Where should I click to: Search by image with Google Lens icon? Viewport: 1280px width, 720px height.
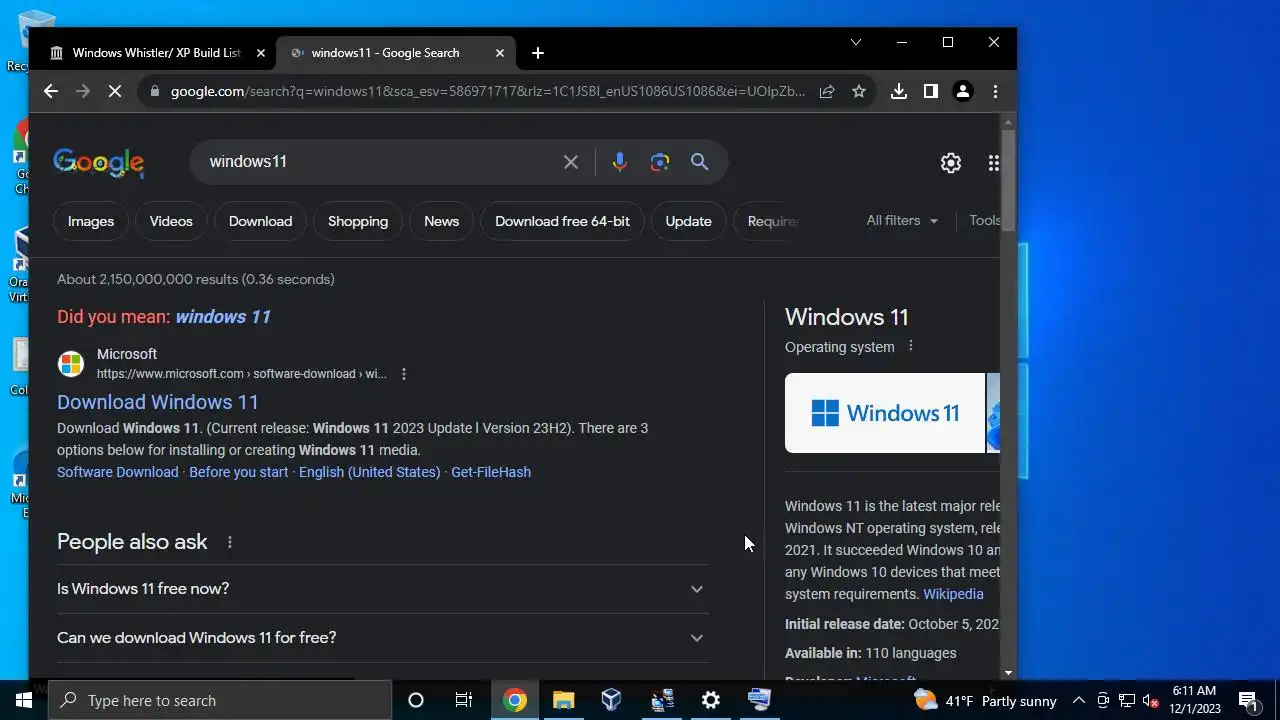[660, 162]
